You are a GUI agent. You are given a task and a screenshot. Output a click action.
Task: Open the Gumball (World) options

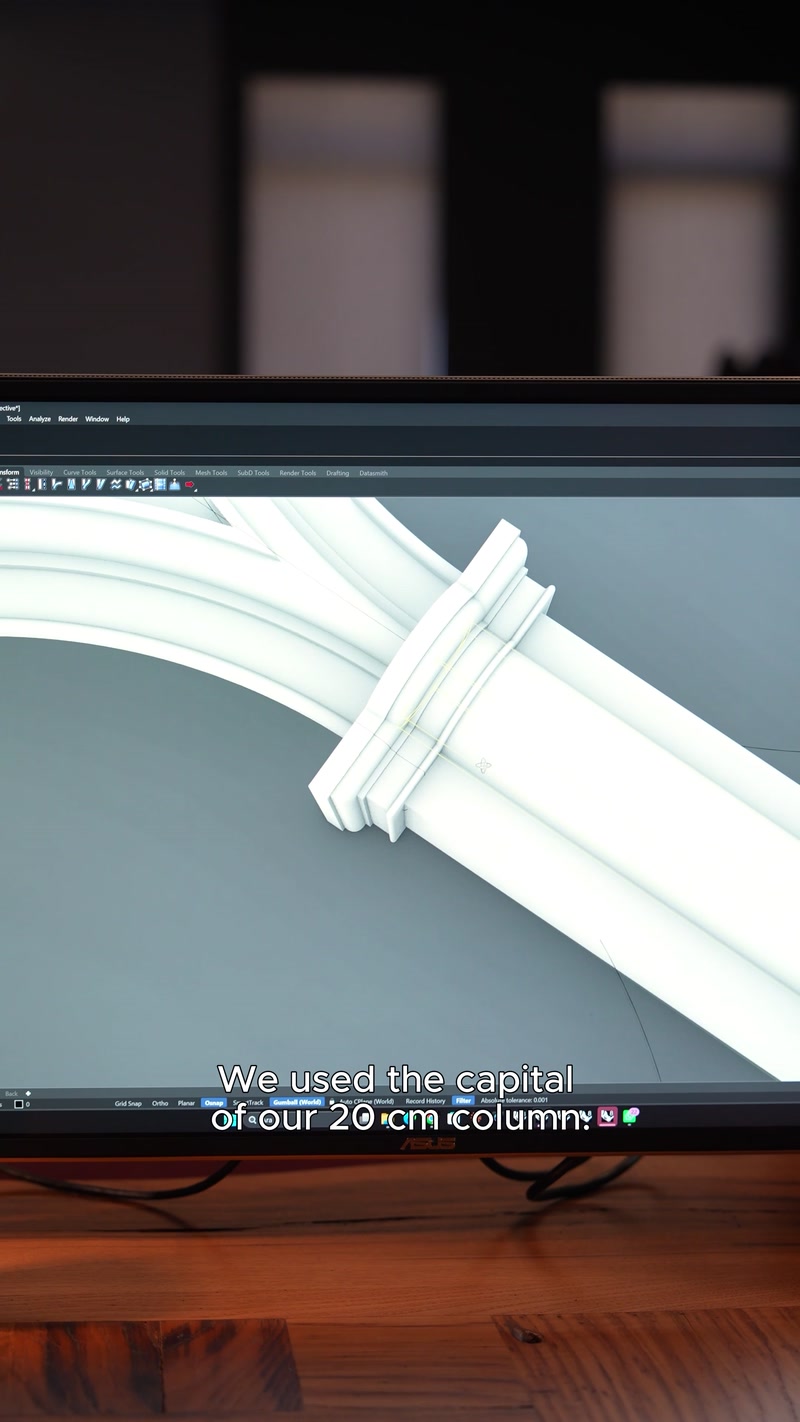point(297,1102)
